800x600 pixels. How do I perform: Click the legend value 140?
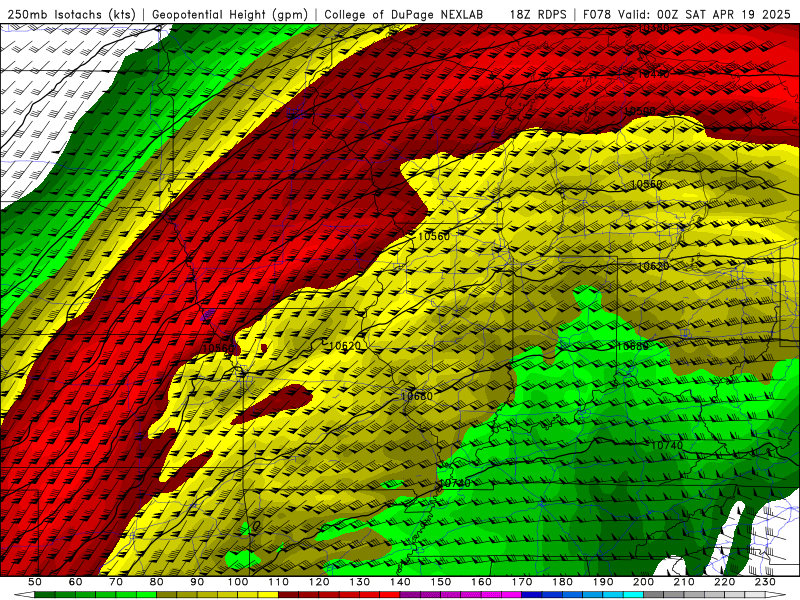401,582
